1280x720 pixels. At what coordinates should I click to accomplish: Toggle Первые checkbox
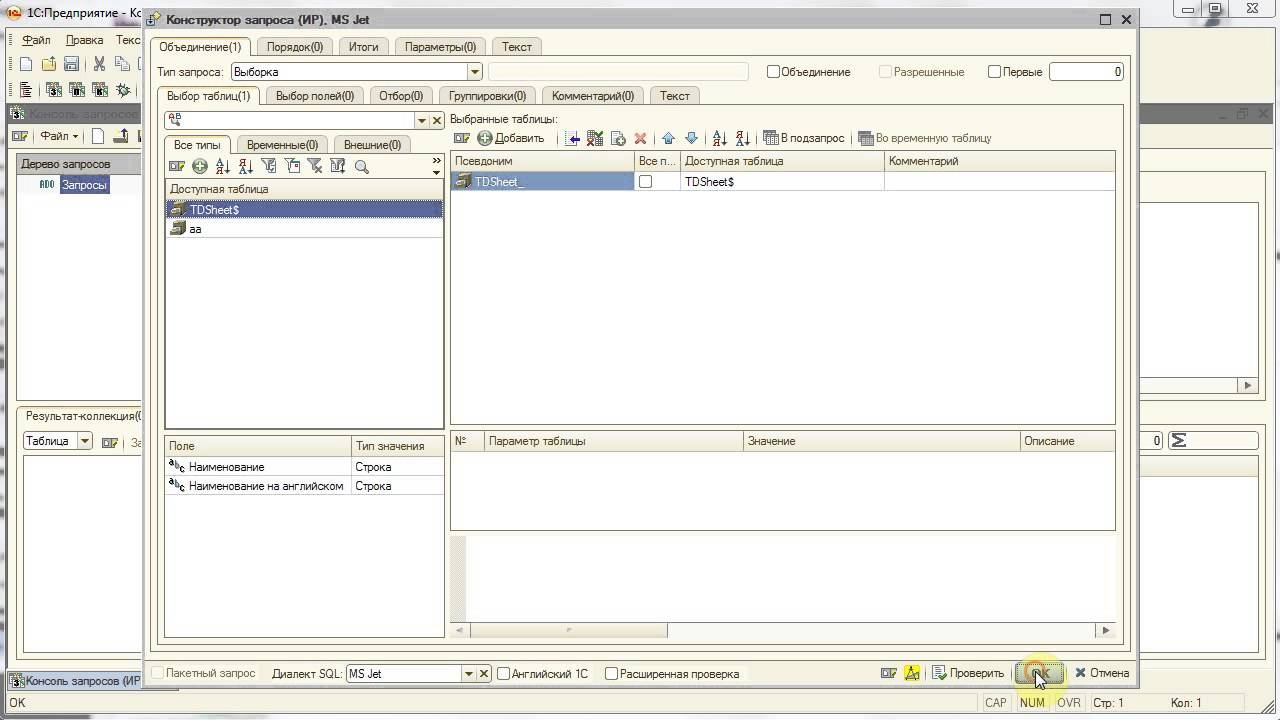(994, 72)
